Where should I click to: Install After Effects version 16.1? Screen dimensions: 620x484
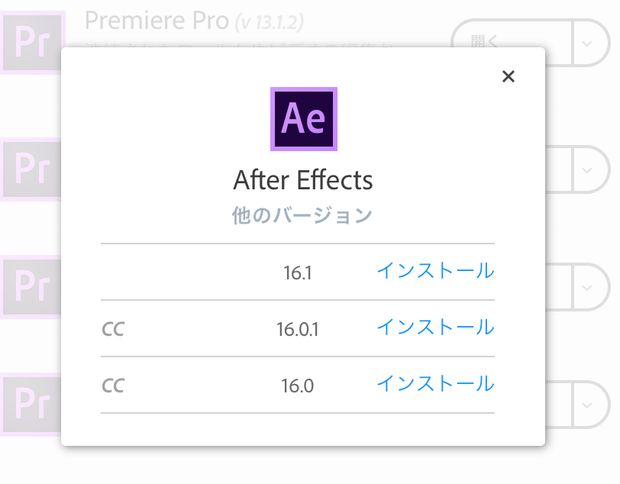click(x=436, y=271)
